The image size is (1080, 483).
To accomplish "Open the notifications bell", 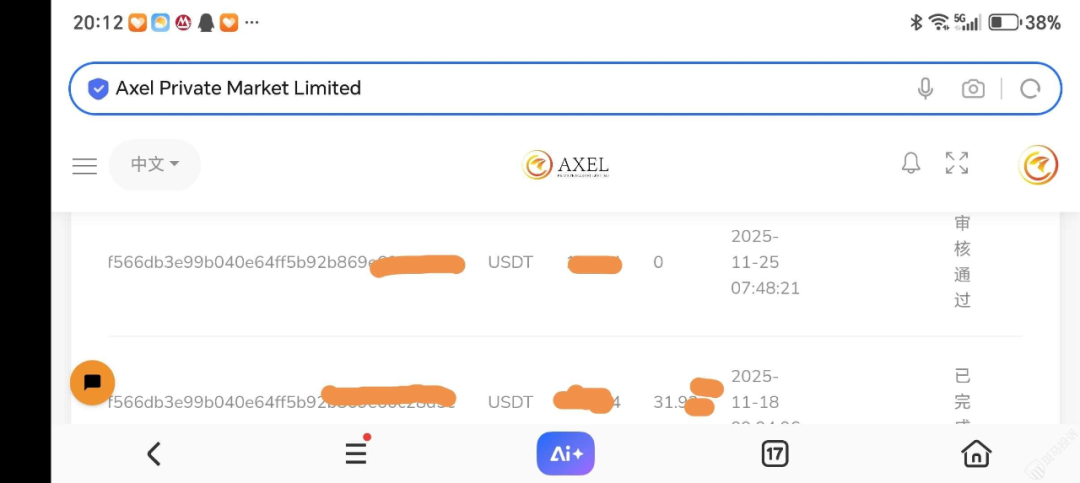I will [x=911, y=164].
